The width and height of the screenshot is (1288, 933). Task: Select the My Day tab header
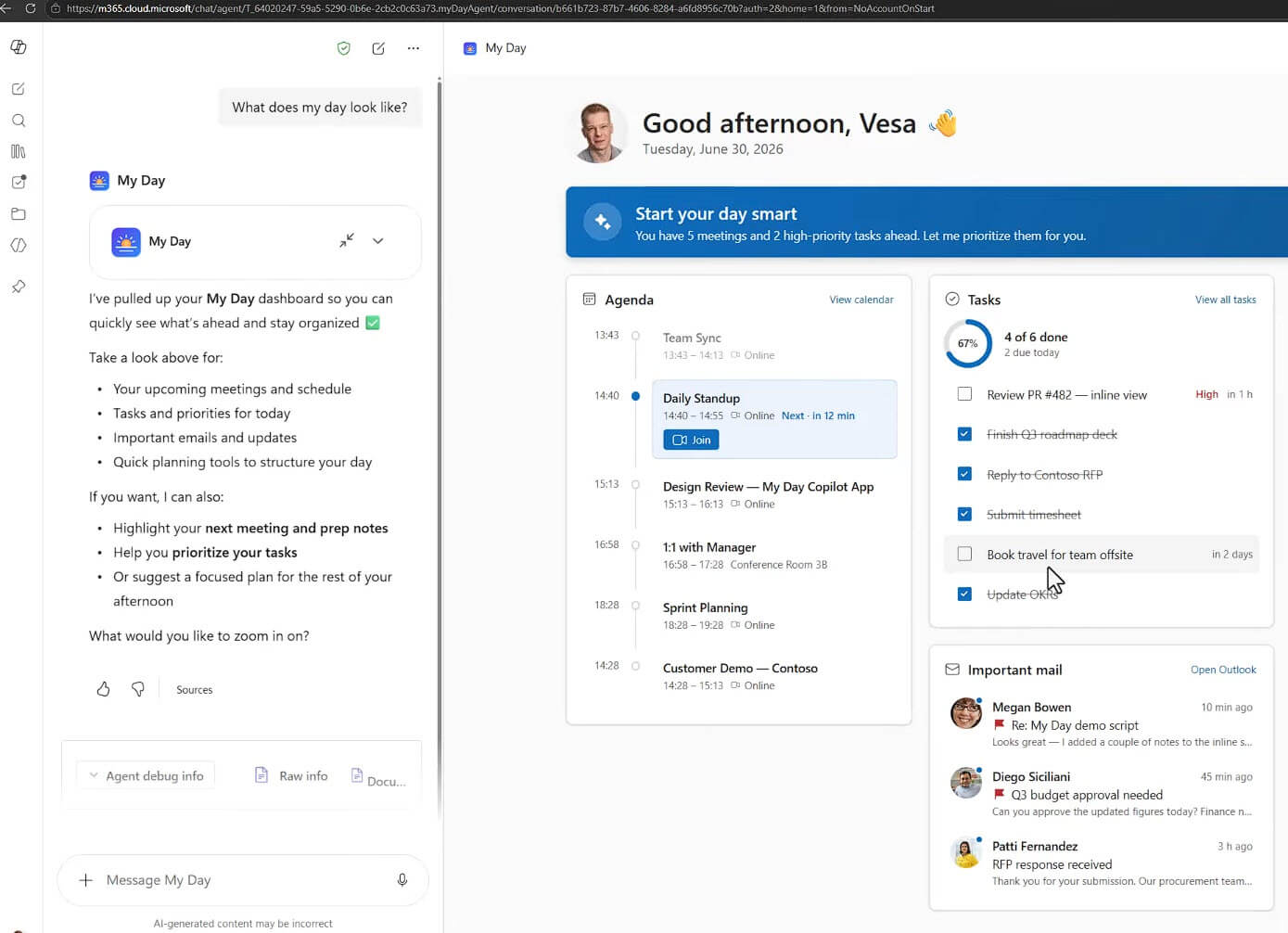click(494, 48)
